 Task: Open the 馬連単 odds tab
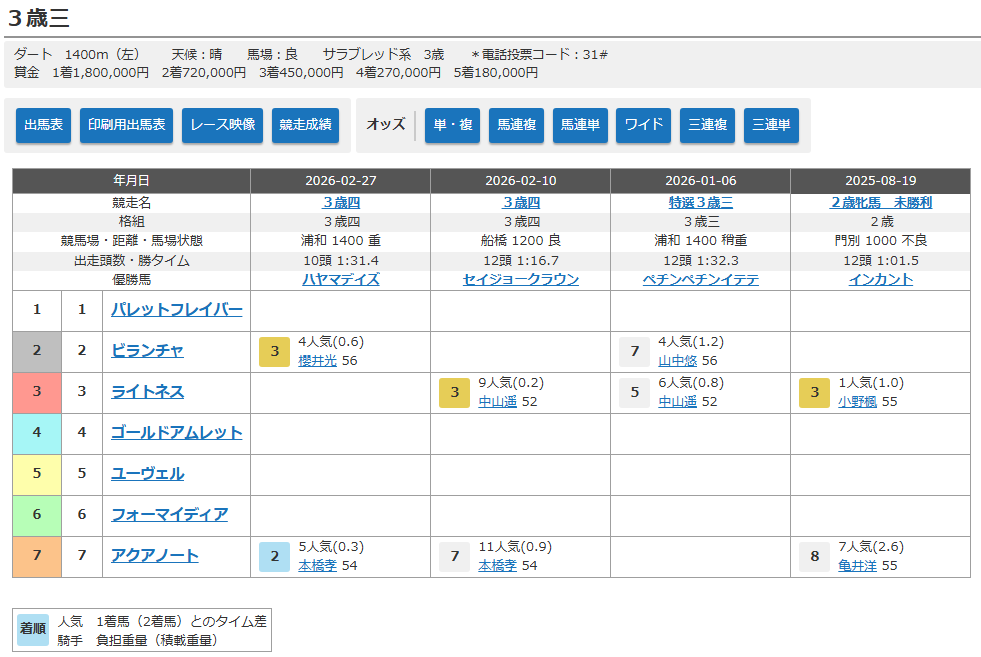click(x=580, y=125)
